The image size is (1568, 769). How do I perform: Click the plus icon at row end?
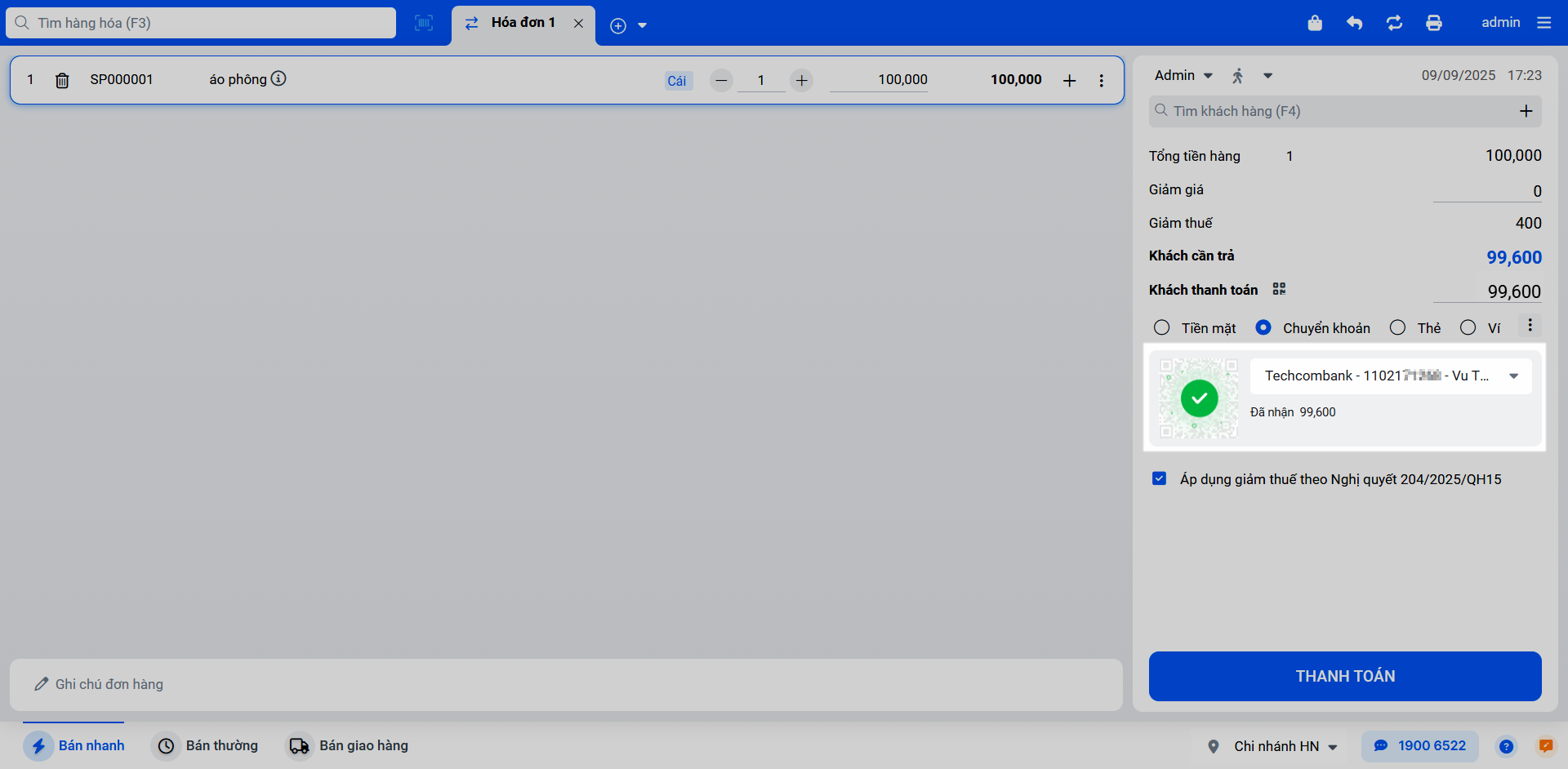(1069, 80)
